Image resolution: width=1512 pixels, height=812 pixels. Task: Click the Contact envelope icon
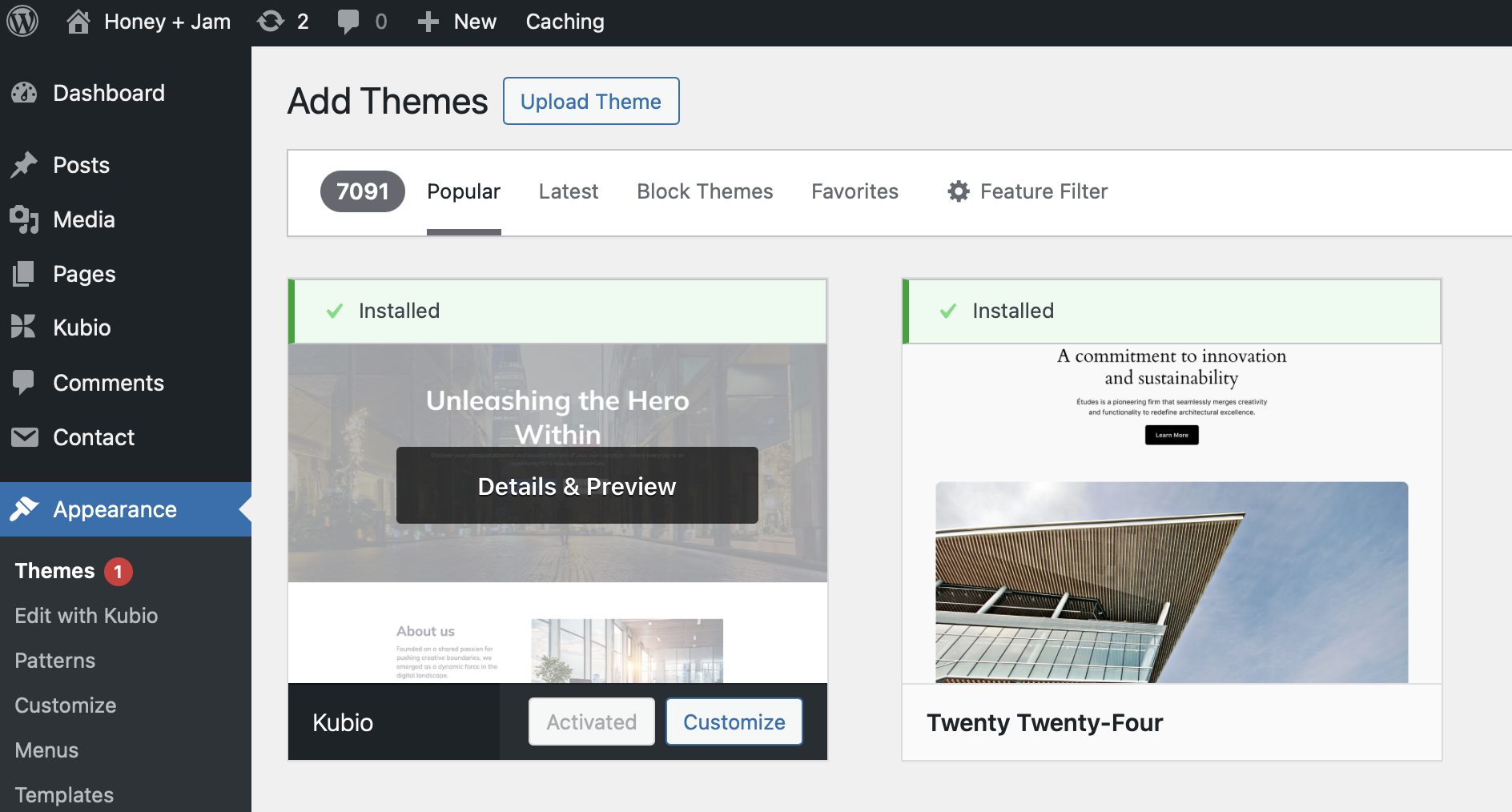[24, 437]
